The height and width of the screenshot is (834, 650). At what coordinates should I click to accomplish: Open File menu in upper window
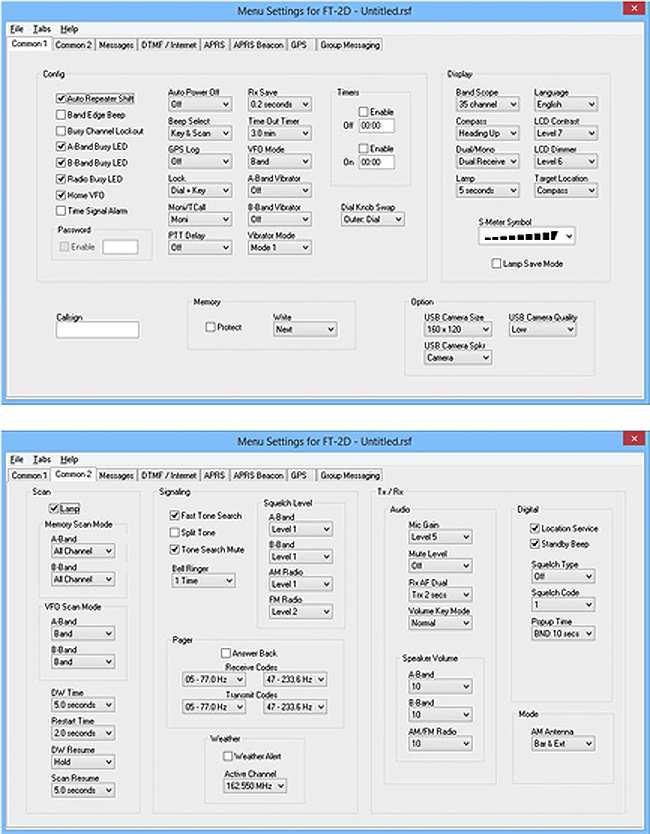click(x=16, y=29)
